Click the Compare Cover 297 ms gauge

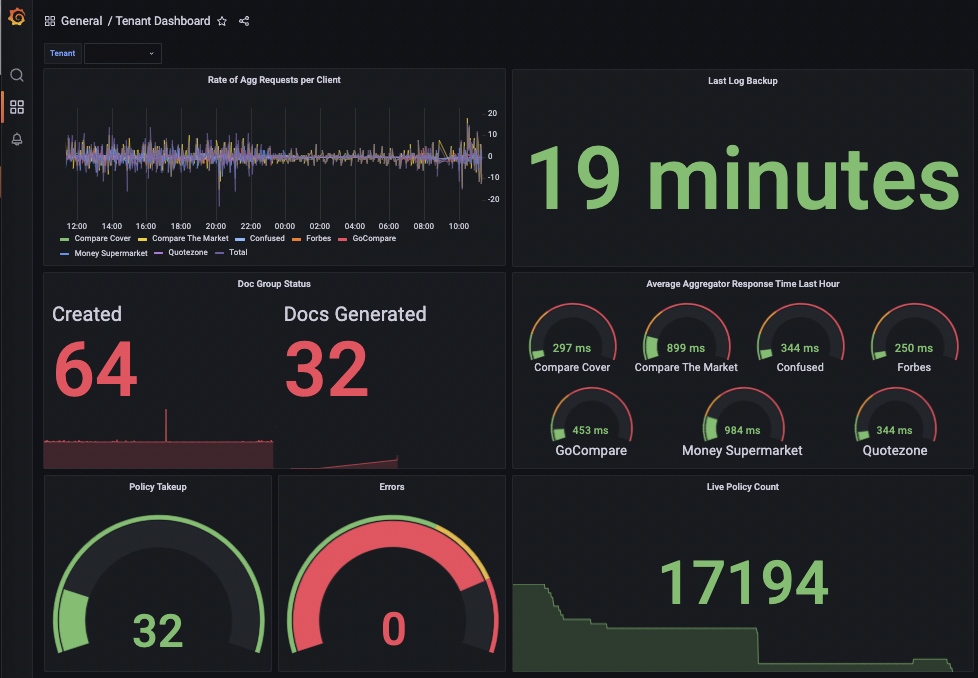point(572,334)
